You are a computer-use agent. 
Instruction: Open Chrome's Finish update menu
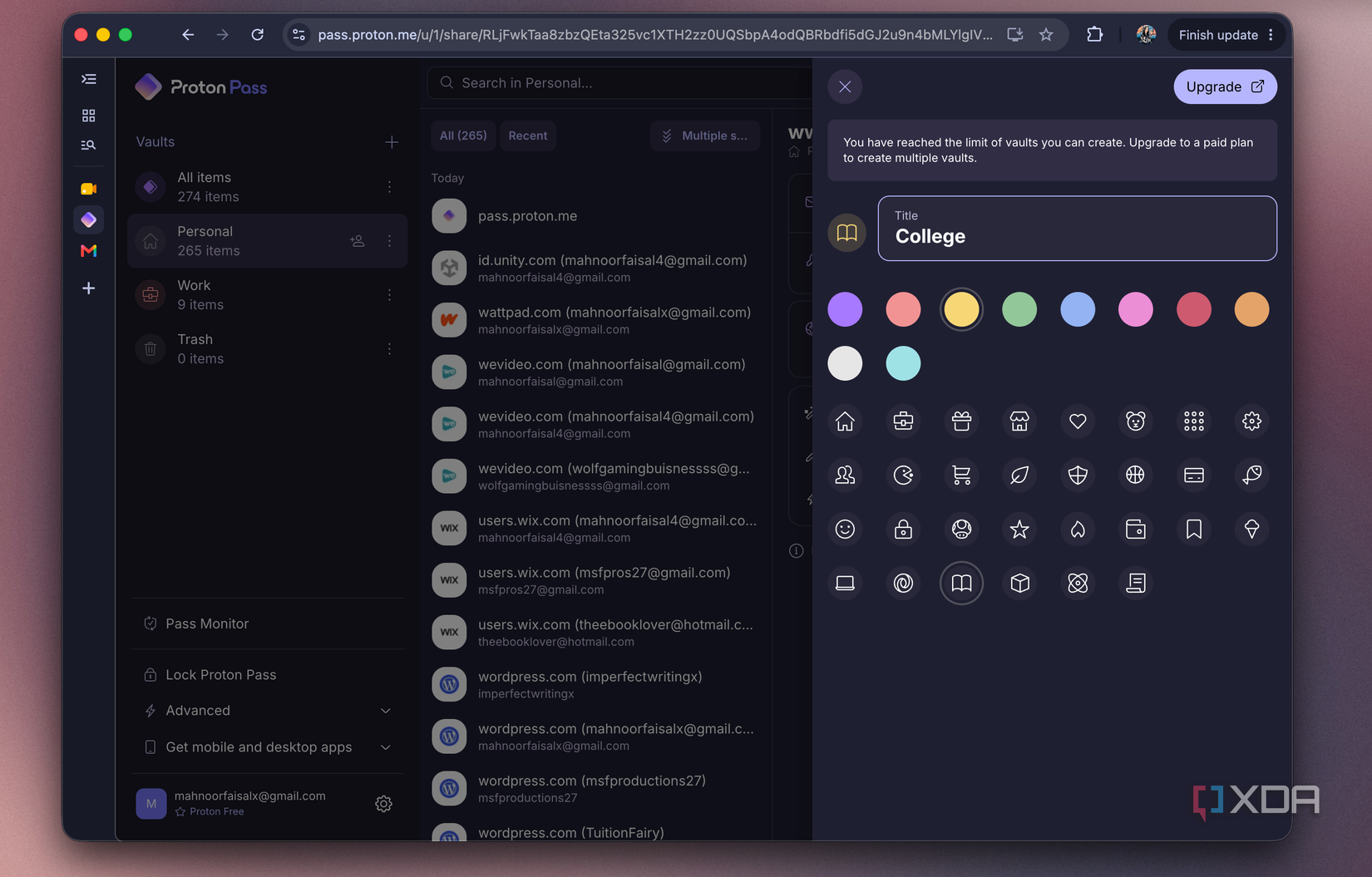pyautogui.click(x=1226, y=35)
